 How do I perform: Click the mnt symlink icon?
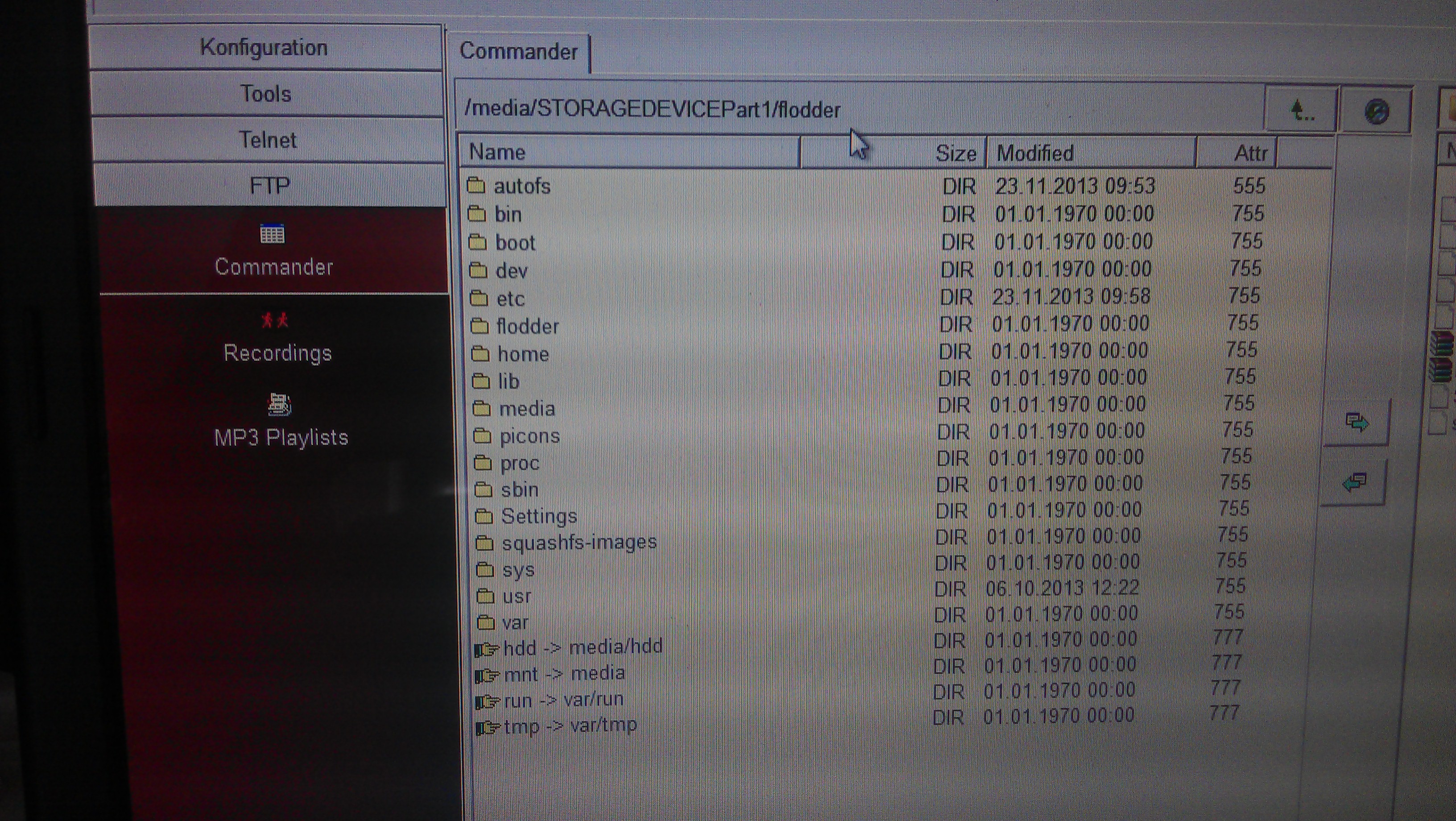[x=487, y=675]
